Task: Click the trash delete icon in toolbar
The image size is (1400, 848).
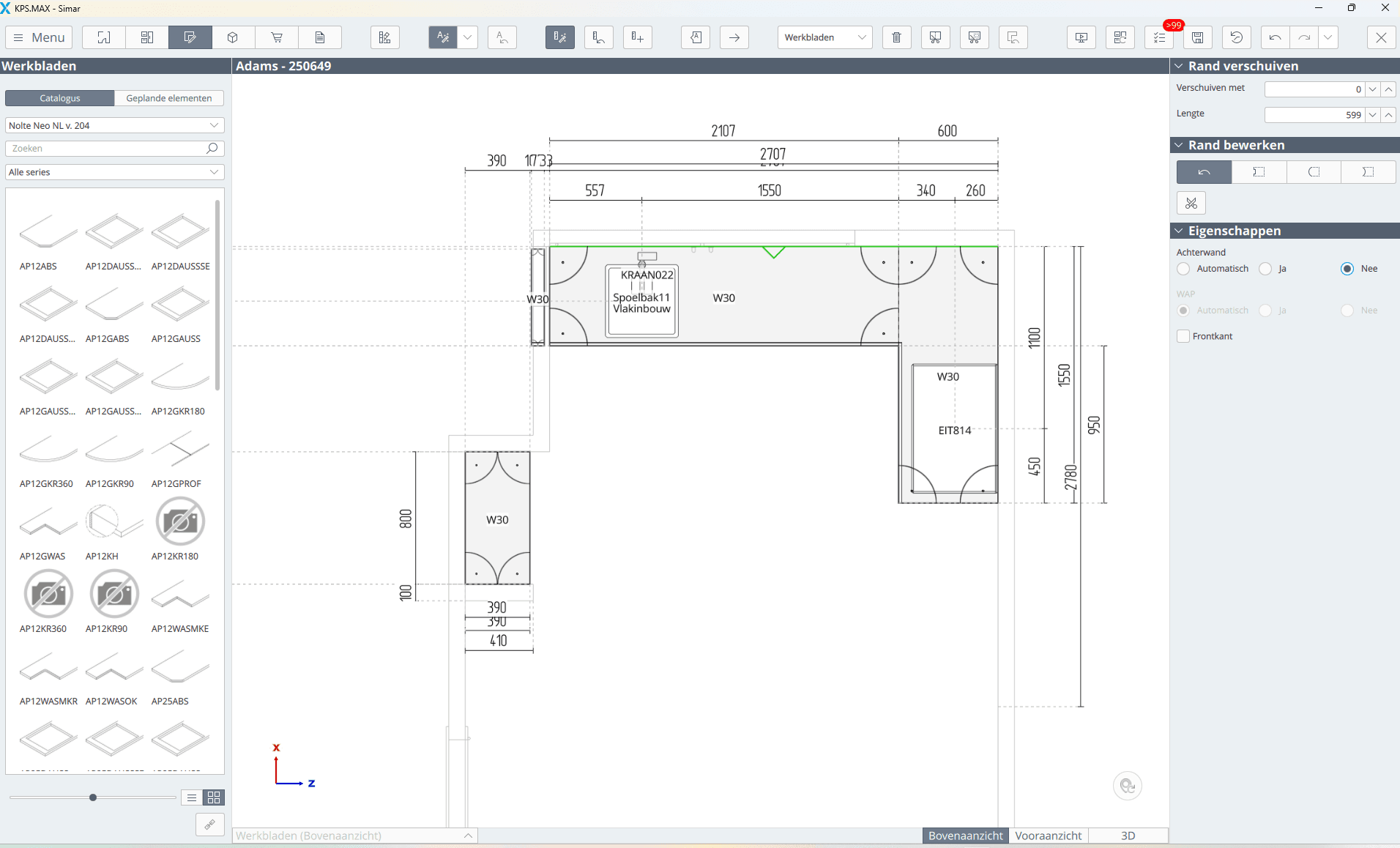Action: (x=896, y=37)
